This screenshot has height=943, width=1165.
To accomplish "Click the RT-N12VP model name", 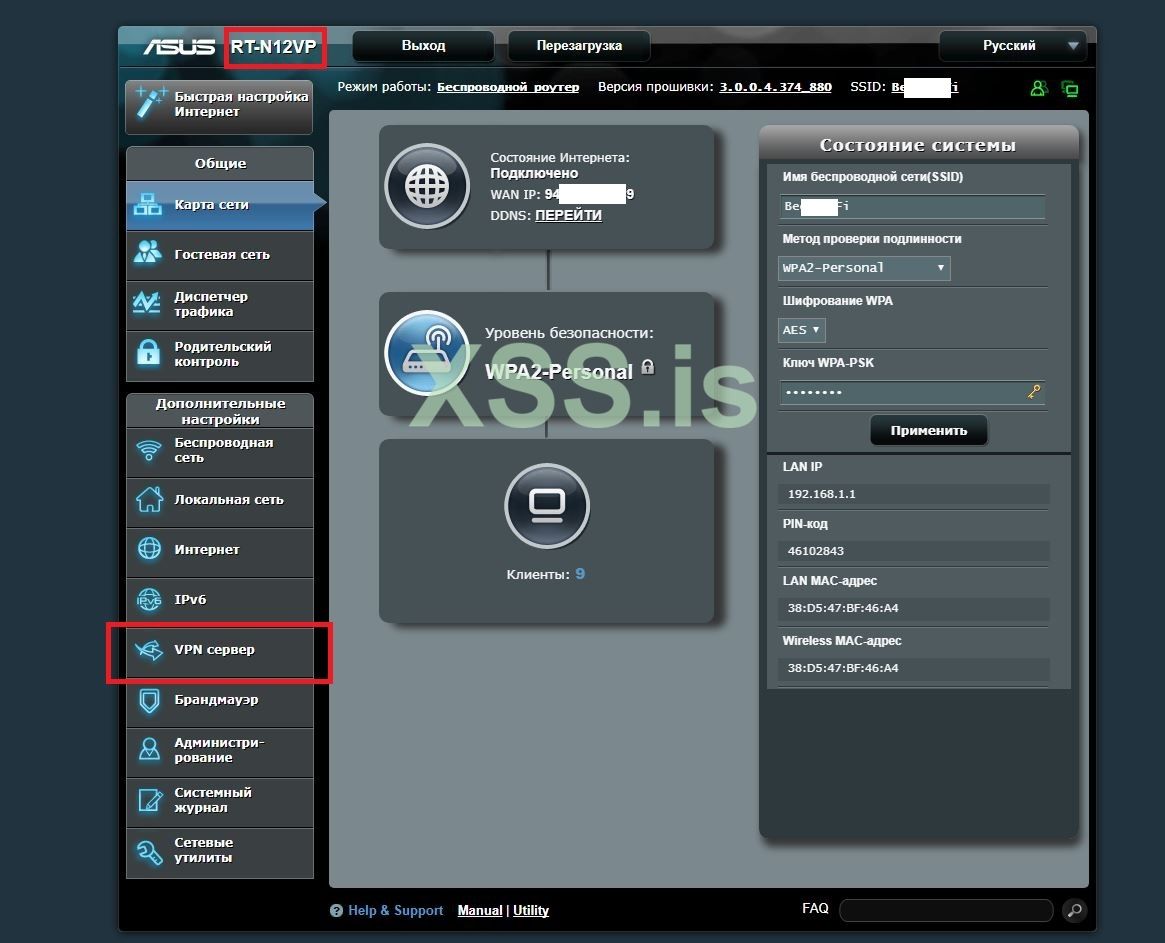I will coord(273,47).
